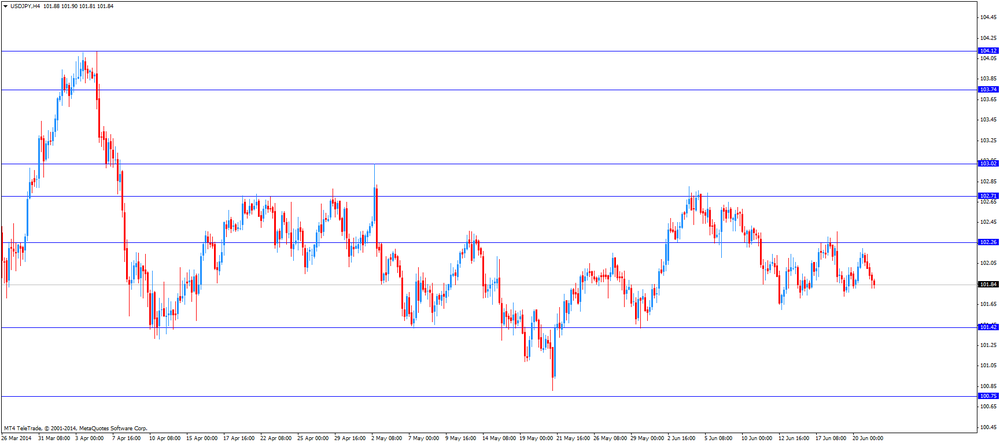Click the OHLC values 101.88 101.90 101.81 101.84
The width and height of the screenshot is (1000, 443).
click(77, 5)
